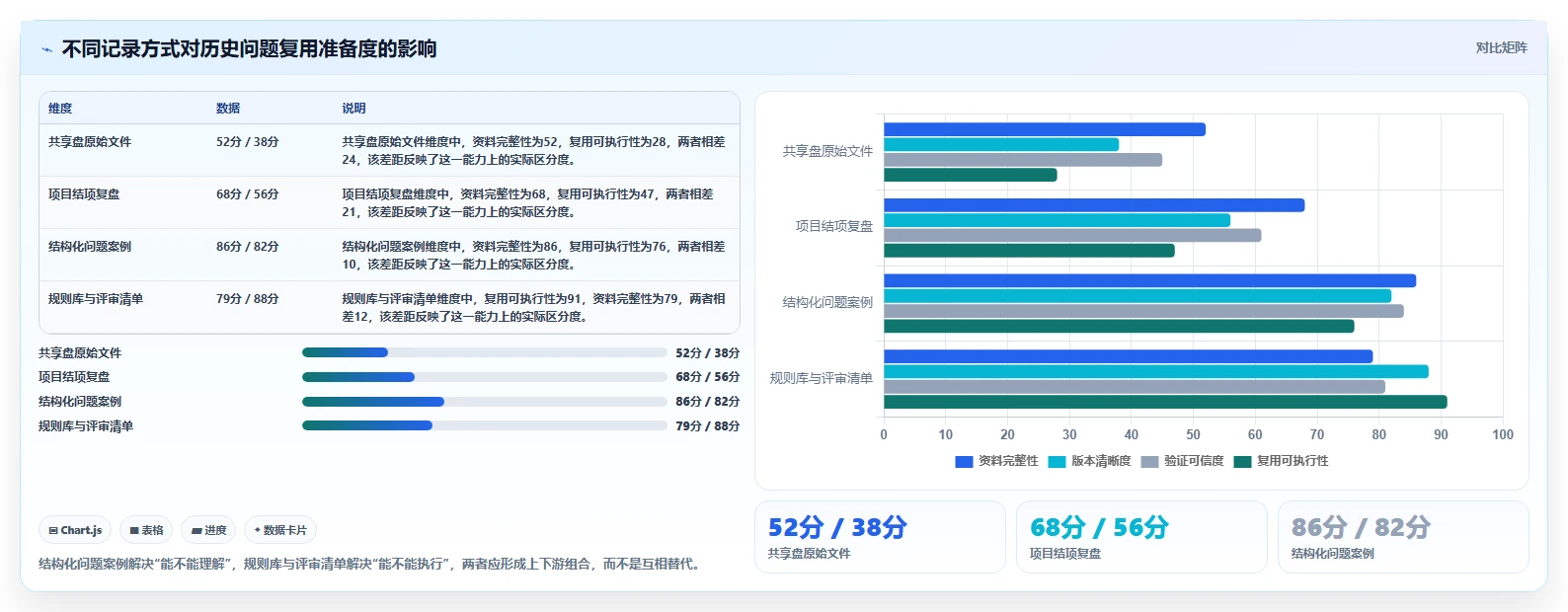1568x612 pixels.
Task: Click the 验证可信度 legend color box
Action: click(x=1149, y=461)
